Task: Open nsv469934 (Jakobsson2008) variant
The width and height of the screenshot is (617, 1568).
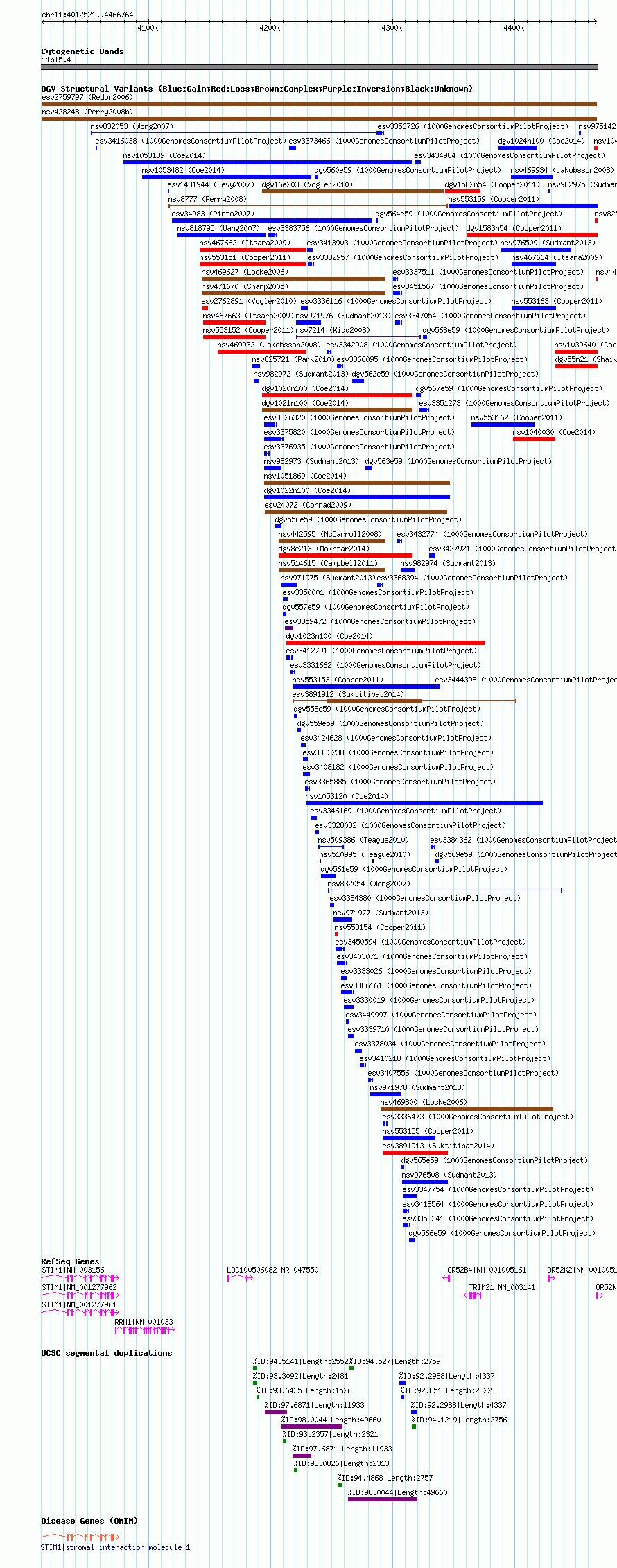Action: coord(532,177)
